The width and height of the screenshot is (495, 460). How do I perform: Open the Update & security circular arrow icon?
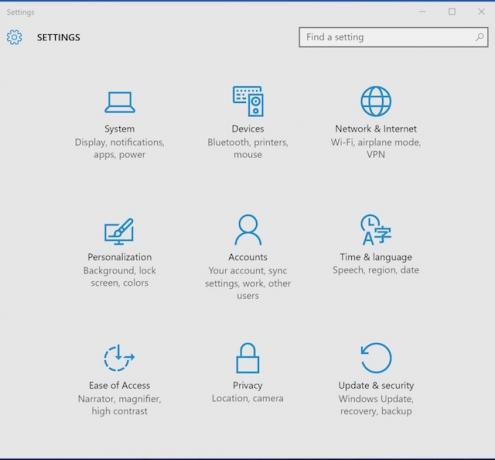(x=376, y=358)
